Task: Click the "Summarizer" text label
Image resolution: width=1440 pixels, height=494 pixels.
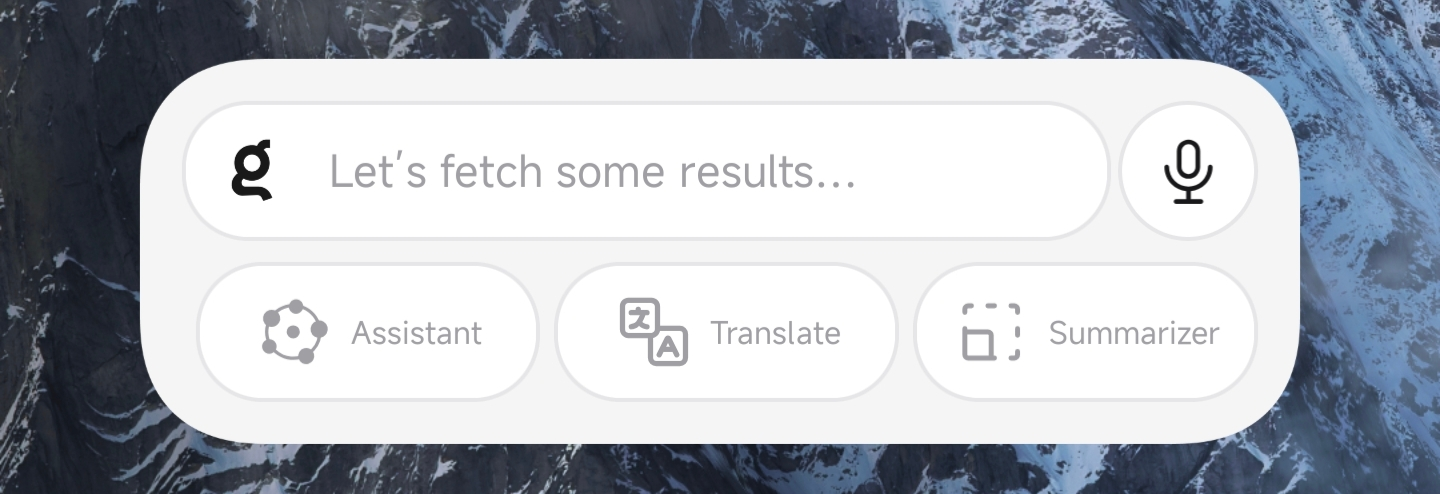Action: (1134, 334)
